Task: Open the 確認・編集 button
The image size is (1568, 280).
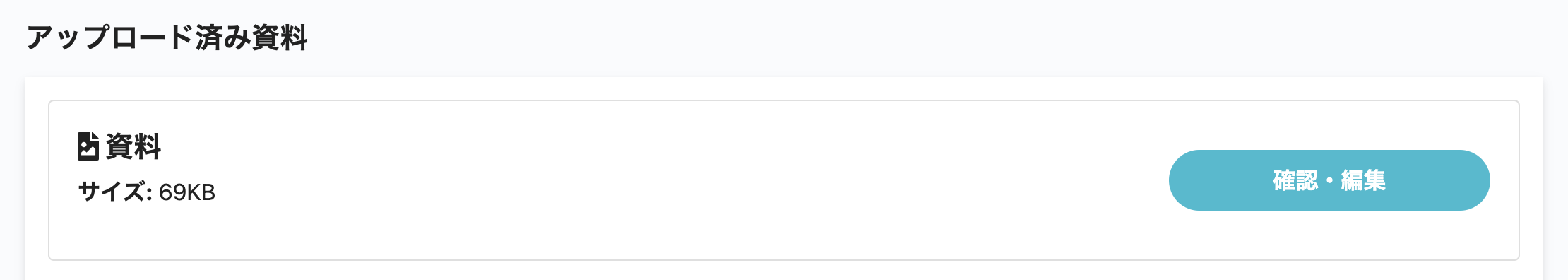Action: click(x=1329, y=180)
